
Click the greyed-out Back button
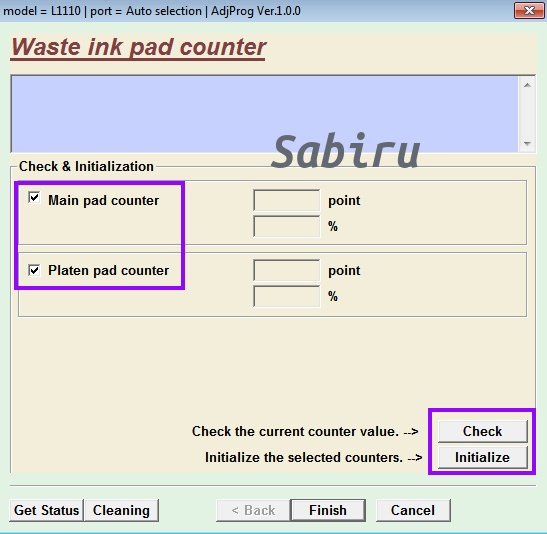coord(253,510)
